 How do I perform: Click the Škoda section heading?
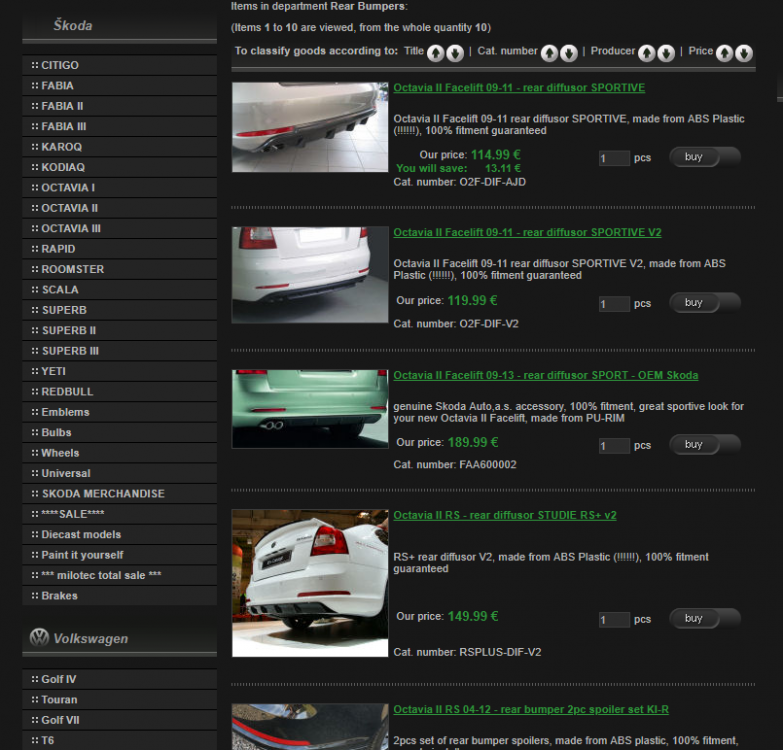73,25
